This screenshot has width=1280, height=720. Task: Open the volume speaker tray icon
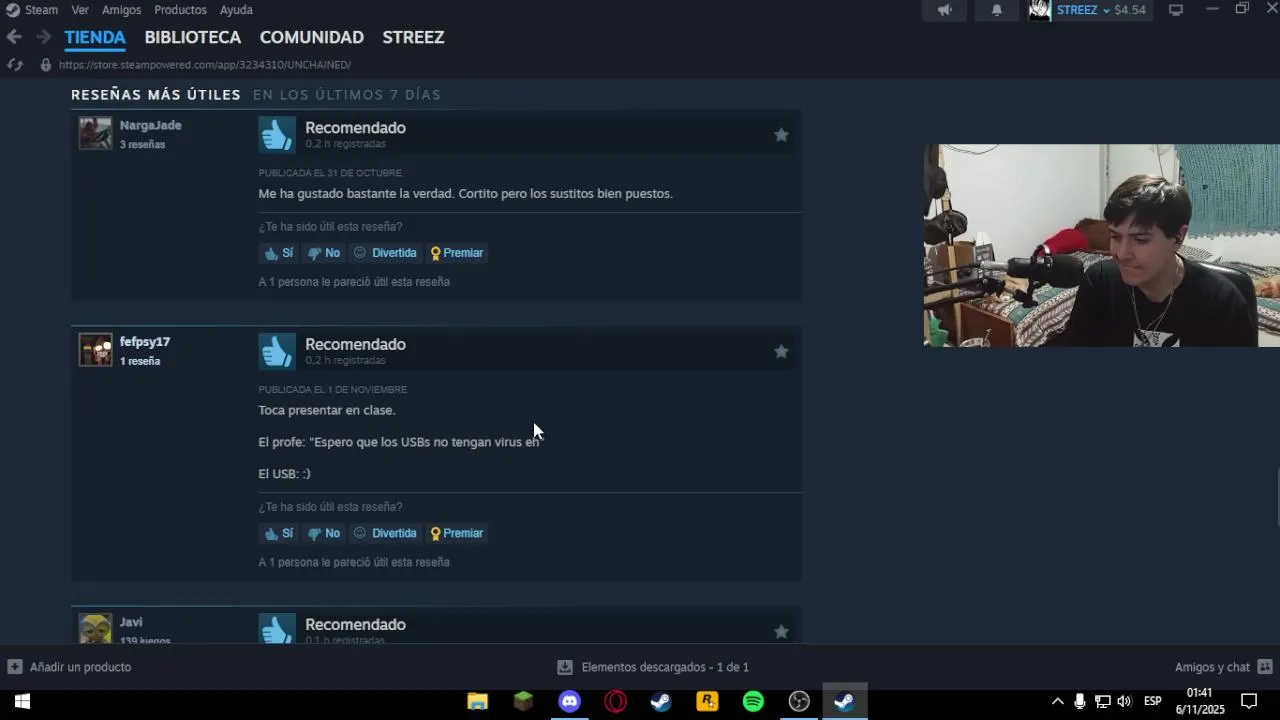pos(1124,702)
